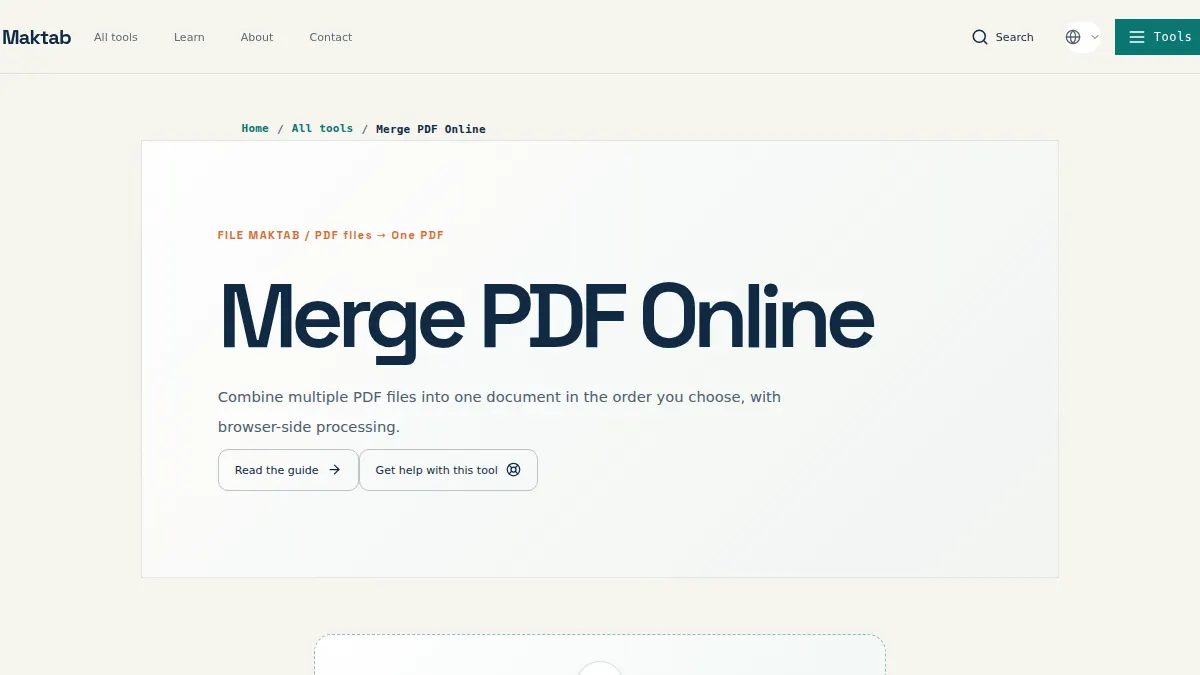The height and width of the screenshot is (675, 1200).
Task: Go to Home breadcrumb
Action: click(x=255, y=128)
